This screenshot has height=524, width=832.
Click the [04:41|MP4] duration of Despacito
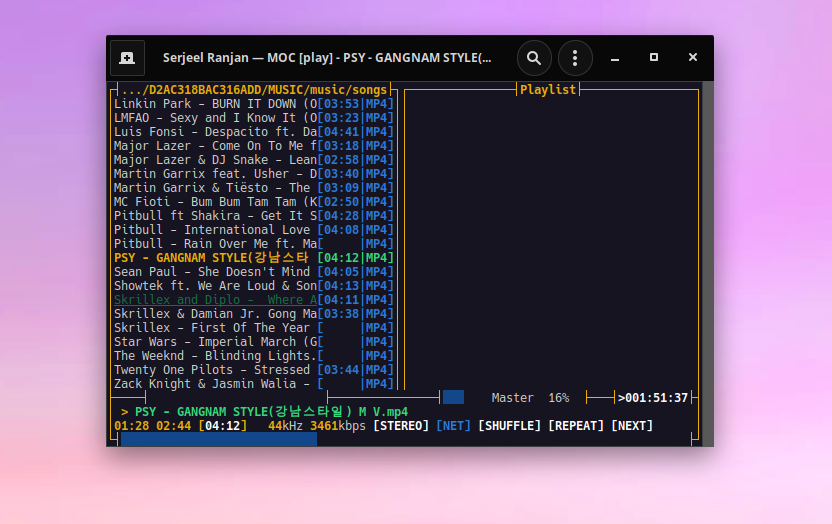pyautogui.click(x=356, y=132)
